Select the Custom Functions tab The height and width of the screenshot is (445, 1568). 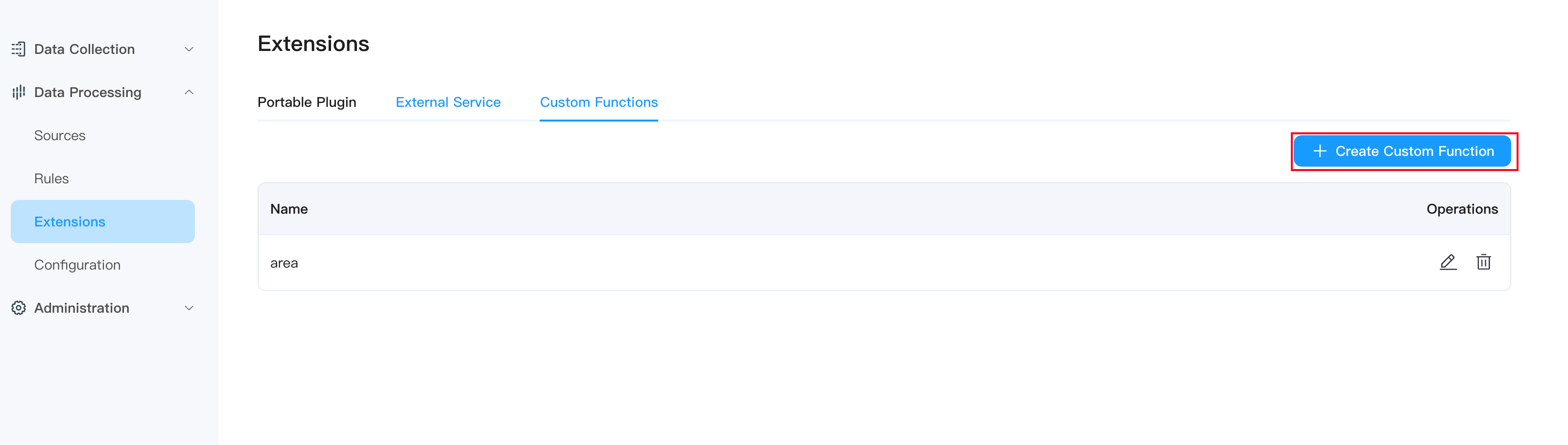[598, 102]
